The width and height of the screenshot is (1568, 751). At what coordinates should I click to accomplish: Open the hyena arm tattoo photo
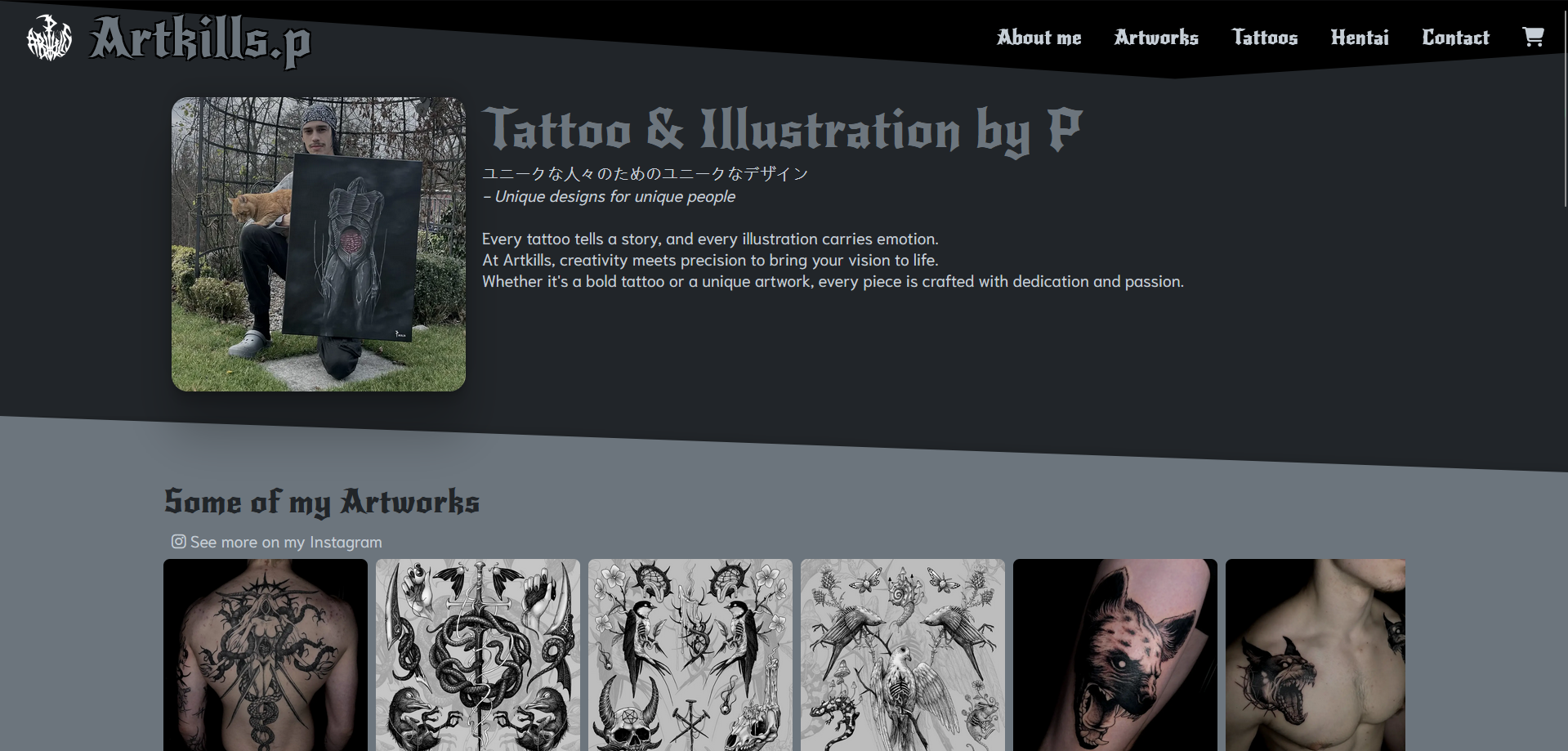(x=1115, y=655)
